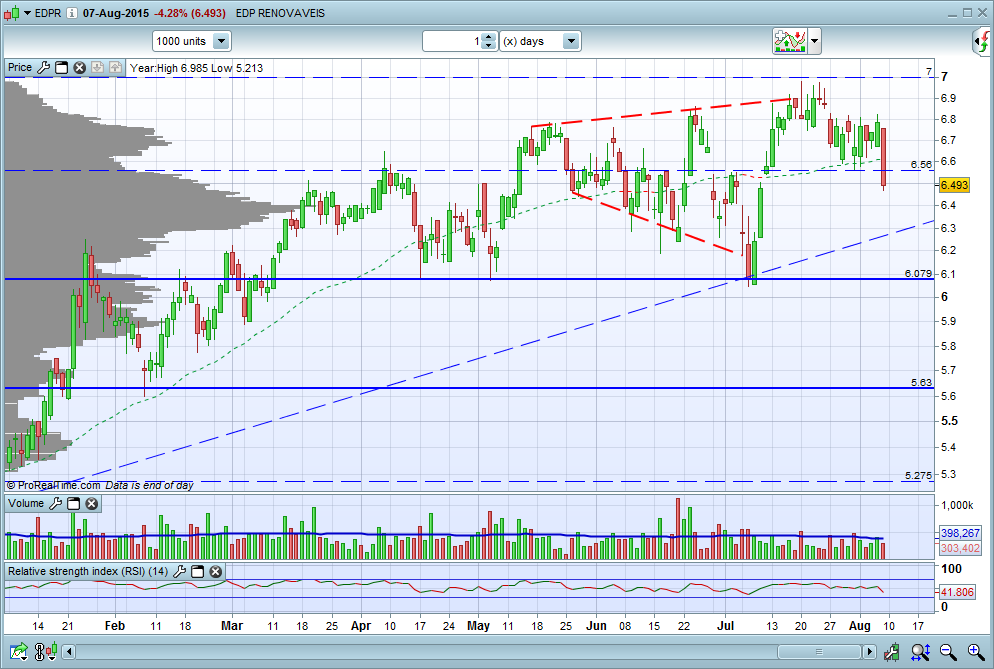Viewport: 994px width, 669px height.
Task: Click the chain link group icon
Action: (39, 651)
